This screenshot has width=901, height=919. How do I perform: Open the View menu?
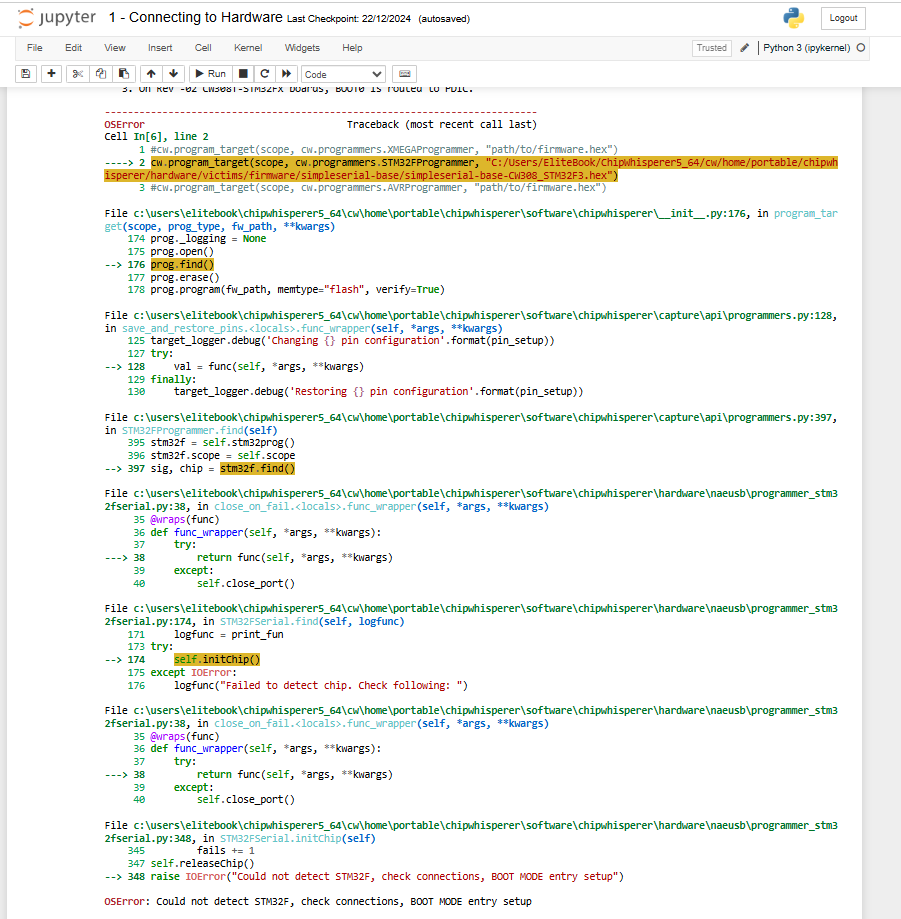click(115, 48)
